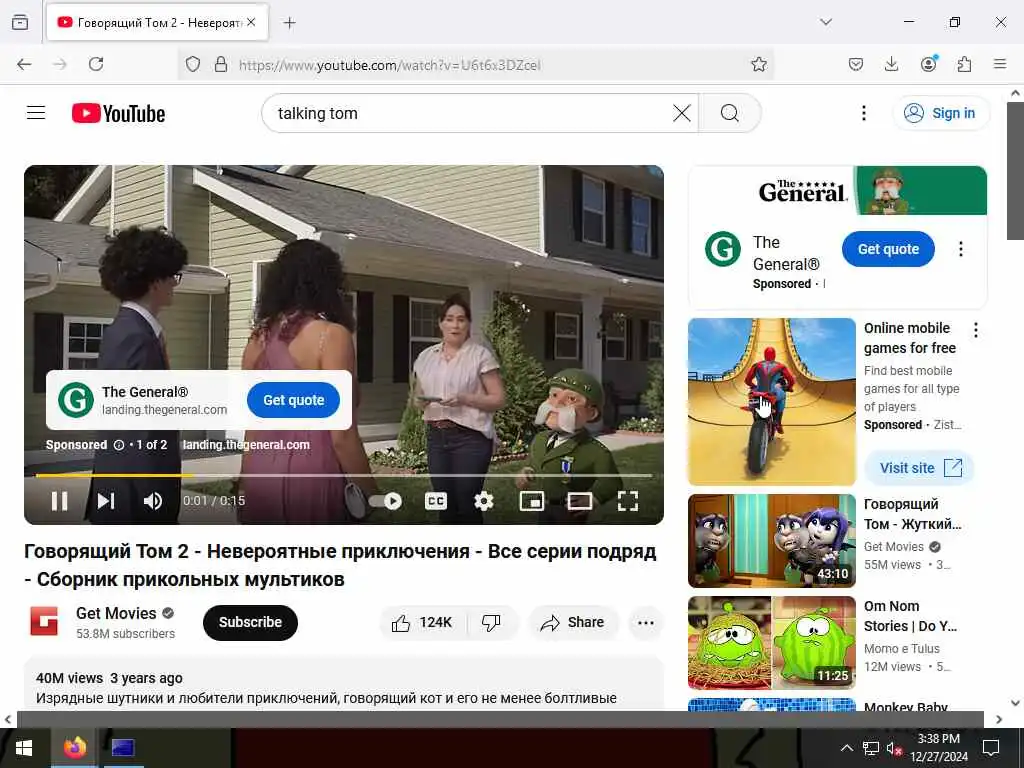
Task: Click on the video progress bar
Action: coord(344,475)
